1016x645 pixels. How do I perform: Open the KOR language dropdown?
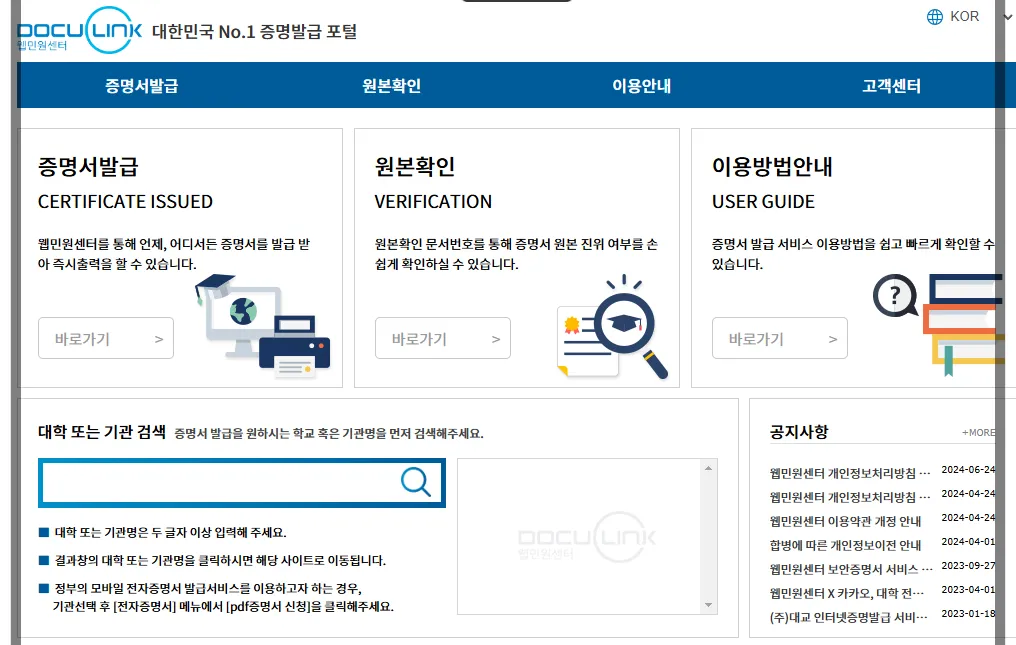(962, 16)
